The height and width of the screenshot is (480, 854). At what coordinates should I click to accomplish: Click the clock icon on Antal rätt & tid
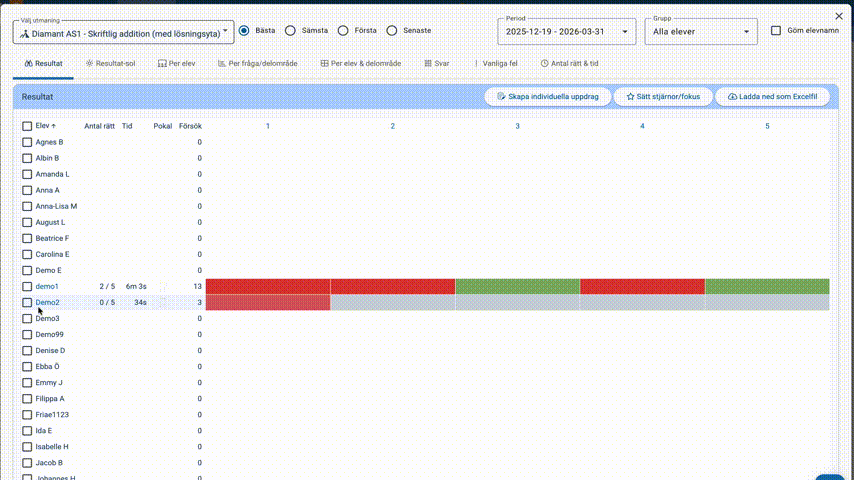coord(545,63)
